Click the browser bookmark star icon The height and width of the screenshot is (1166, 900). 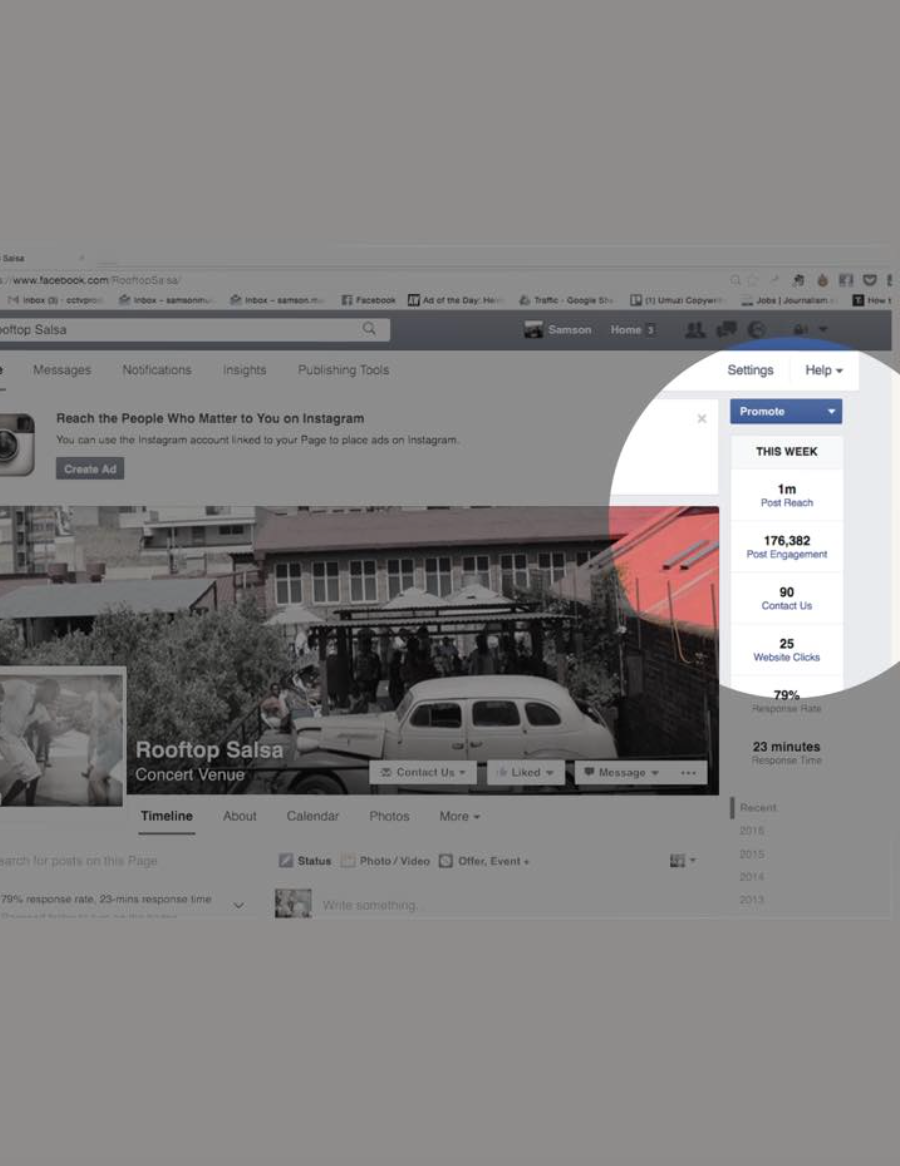tap(753, 280)
